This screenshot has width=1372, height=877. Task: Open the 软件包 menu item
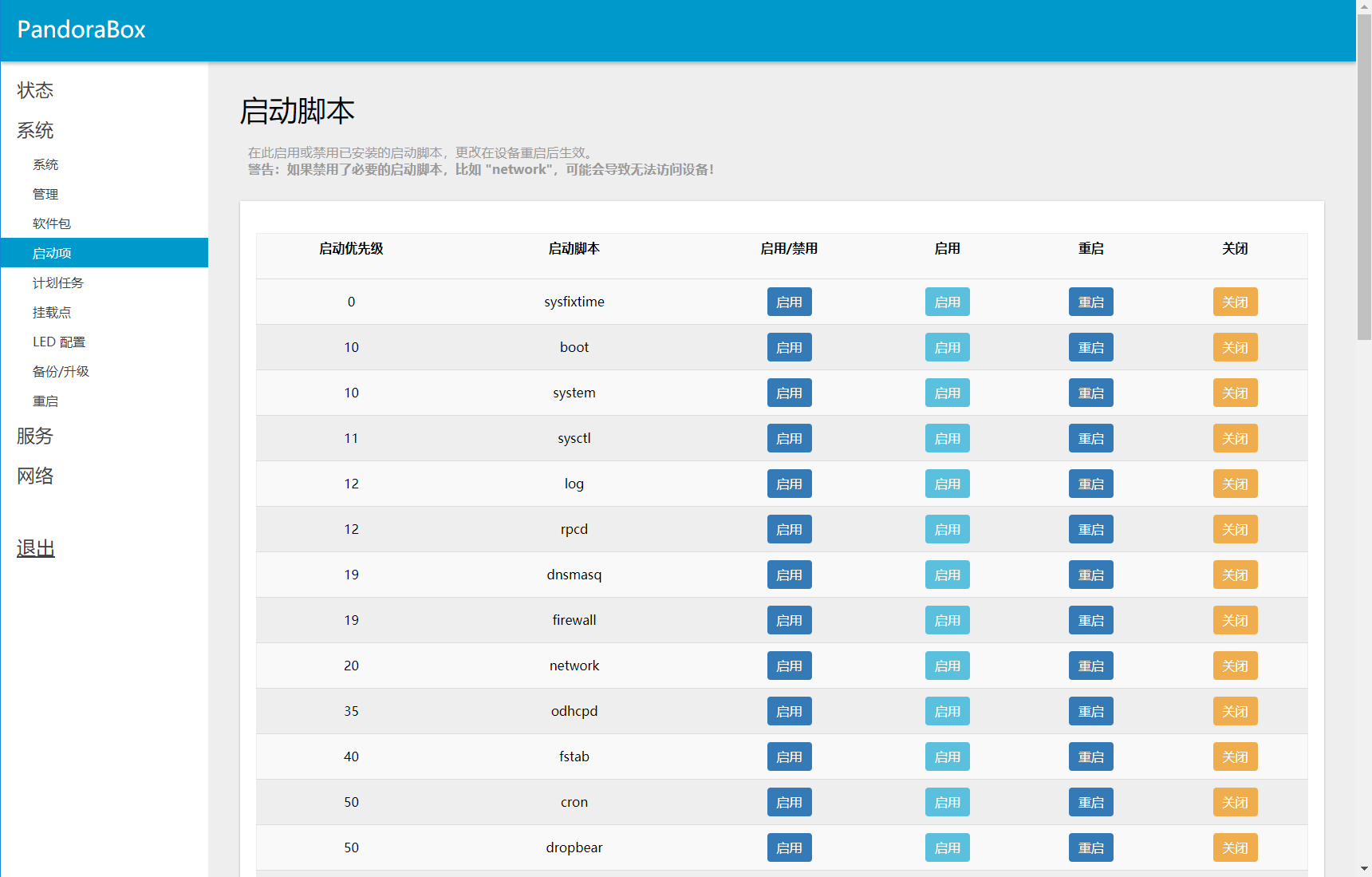coord(52,223)
